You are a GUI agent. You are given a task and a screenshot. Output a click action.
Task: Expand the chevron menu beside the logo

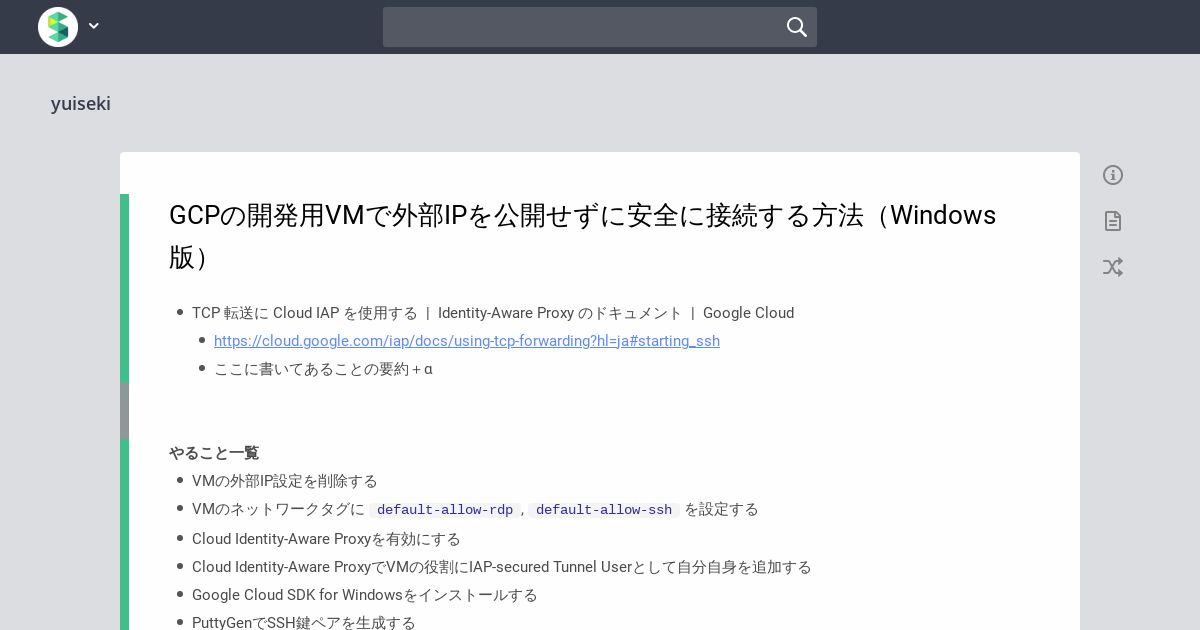tap(94, 27)
